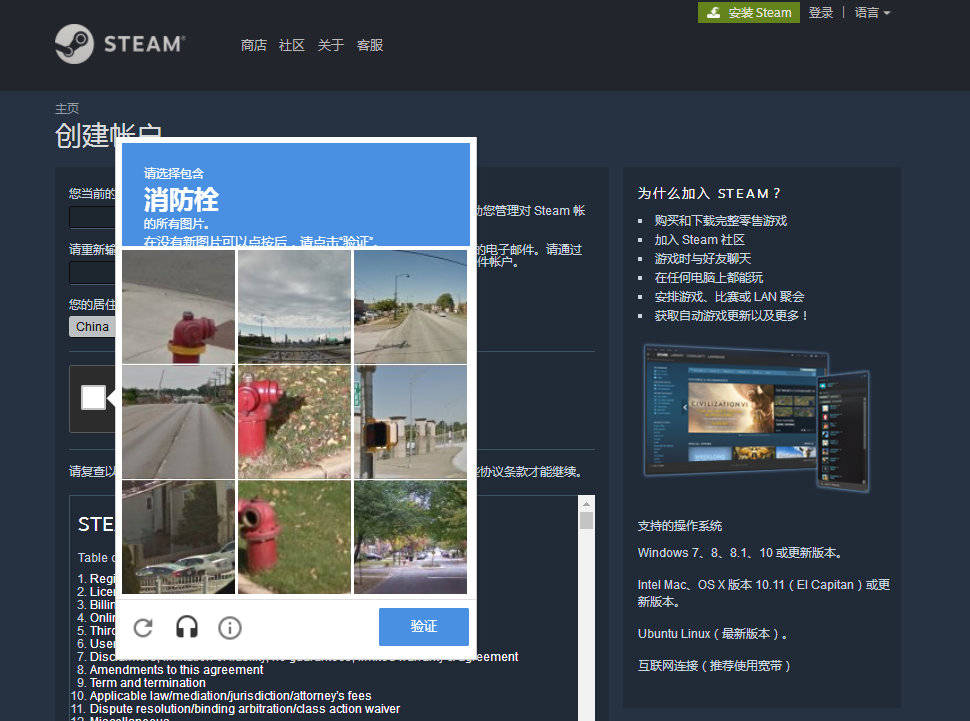
Task: Select the center red hydrant tile
Action: [293, 420]
